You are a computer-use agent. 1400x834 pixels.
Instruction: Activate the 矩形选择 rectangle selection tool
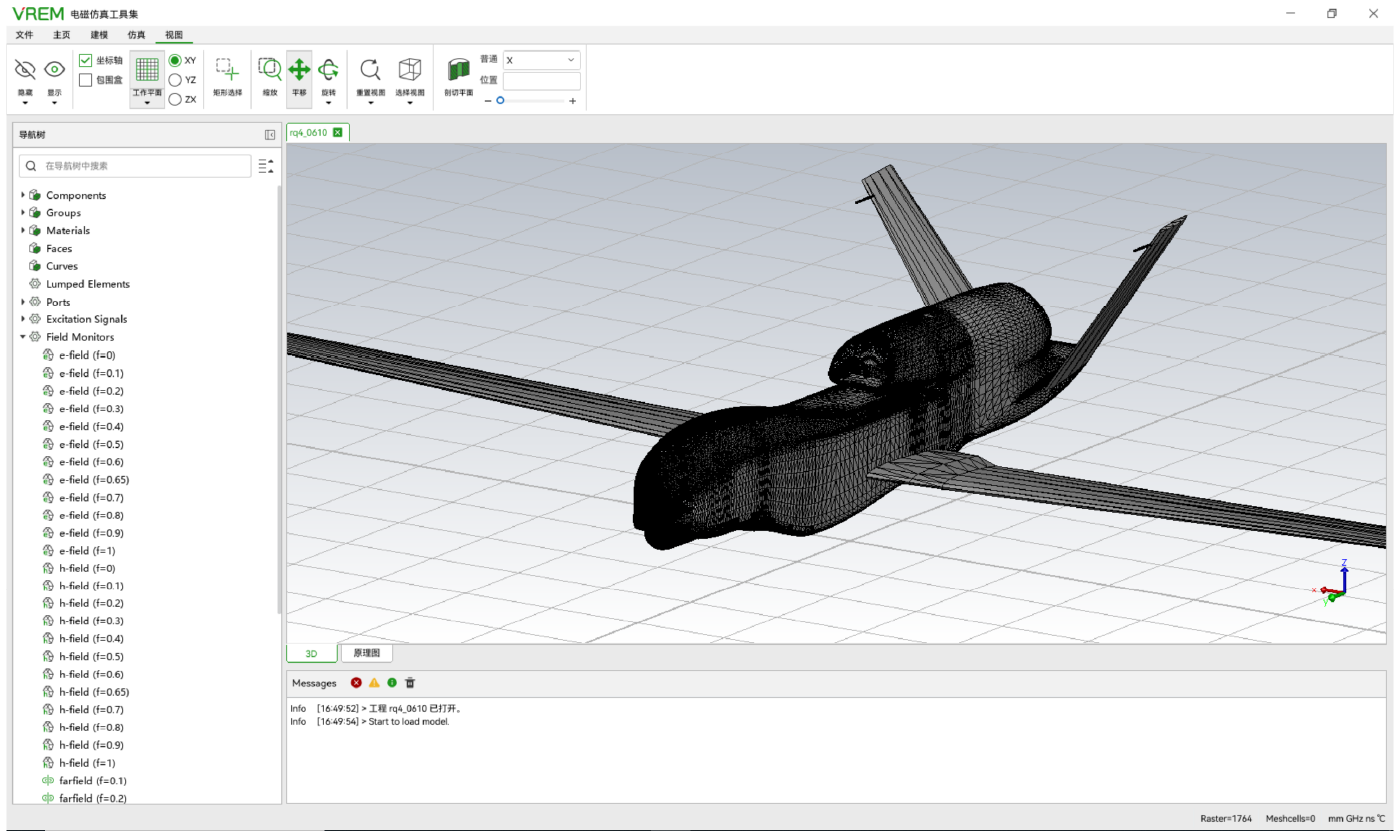click(227, 69)
